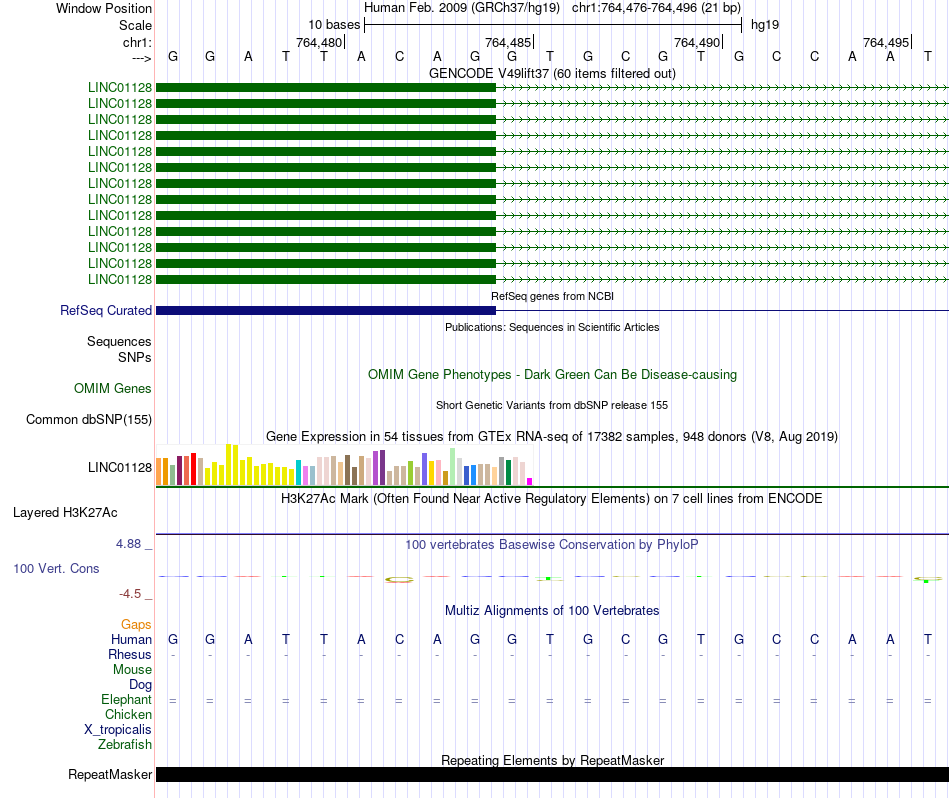Open the Multiz Alignments of 100 Vertebrates title
This screenshot has height=798, width=950.
click(x=552, y=611)
